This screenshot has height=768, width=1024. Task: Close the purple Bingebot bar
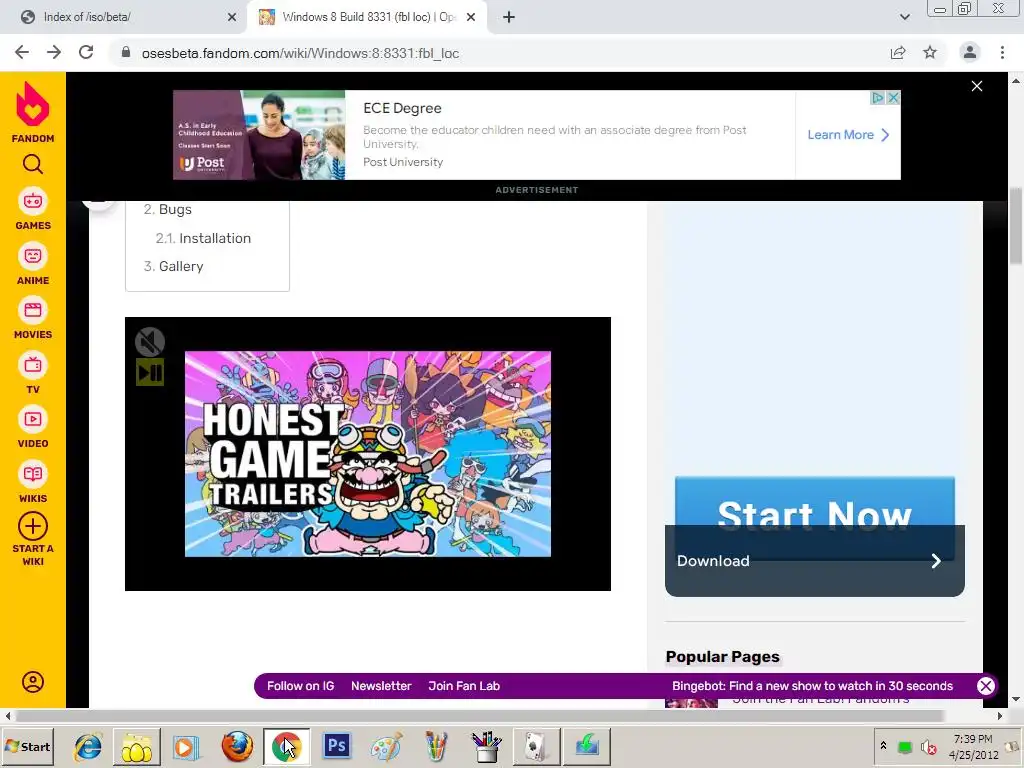tap(985, 686)
